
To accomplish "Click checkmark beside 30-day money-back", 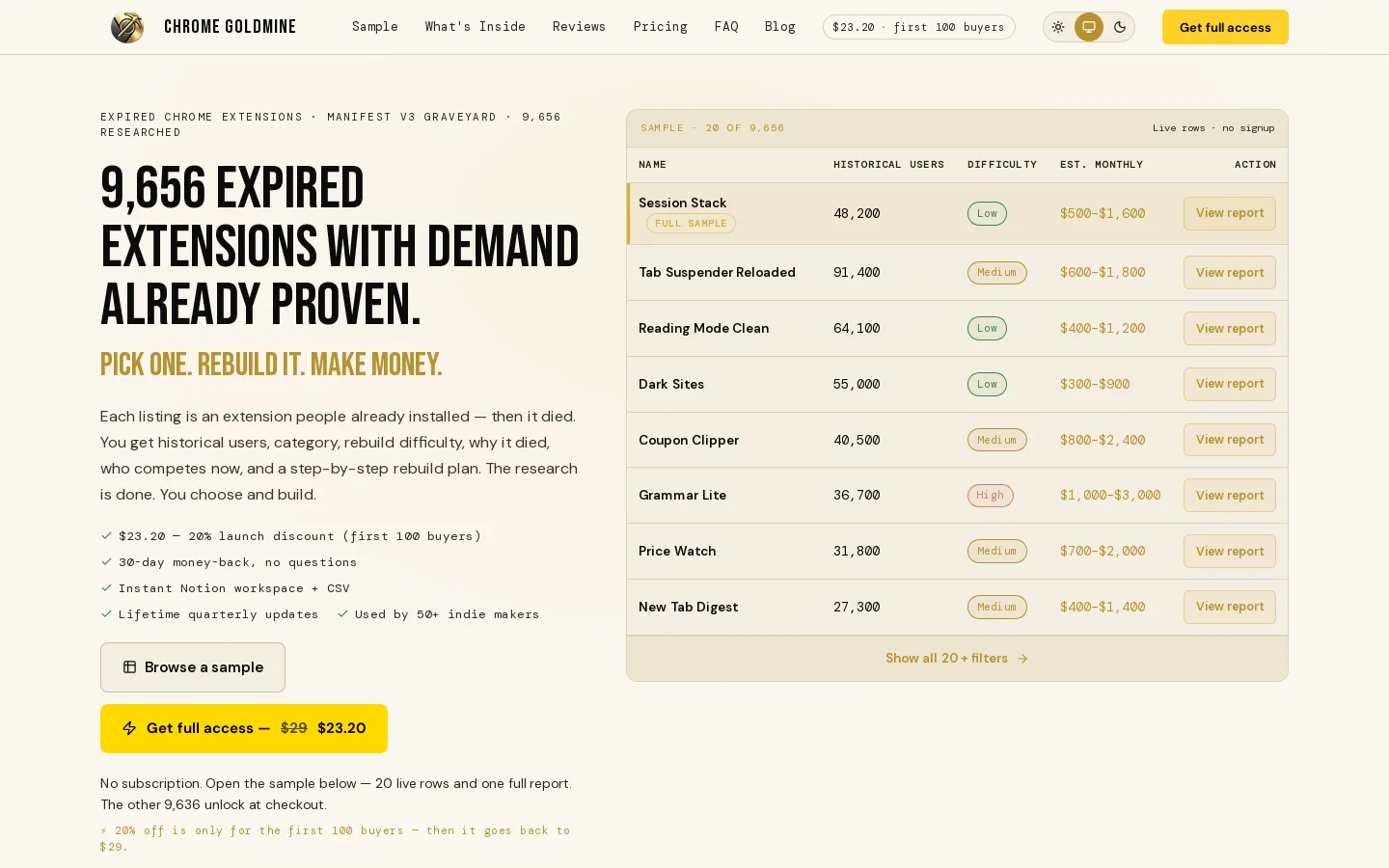I will [x=106, y=562].
